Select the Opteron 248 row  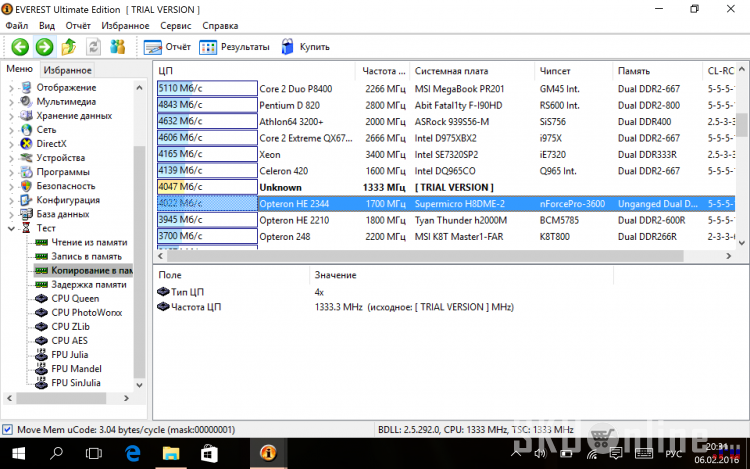tap(446, 237)
